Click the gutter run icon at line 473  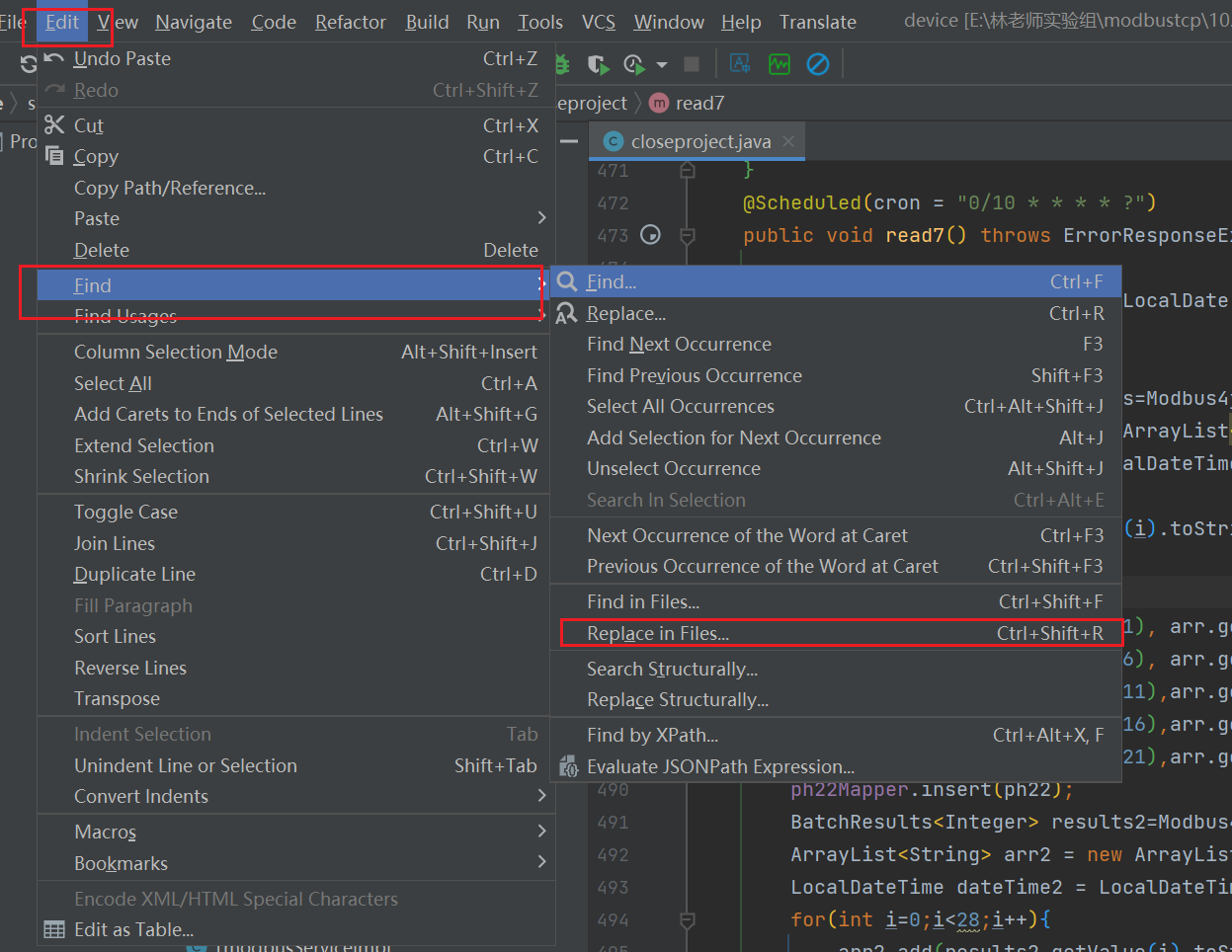pos(650,235)
